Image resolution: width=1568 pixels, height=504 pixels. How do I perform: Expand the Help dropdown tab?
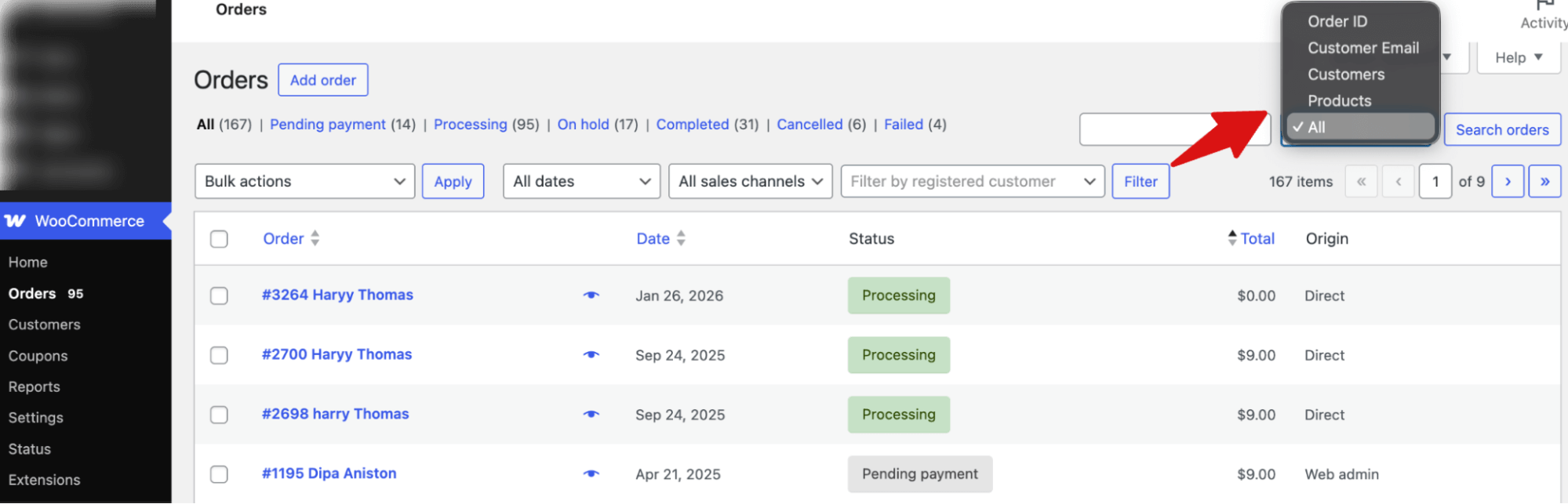point(1519,57)
